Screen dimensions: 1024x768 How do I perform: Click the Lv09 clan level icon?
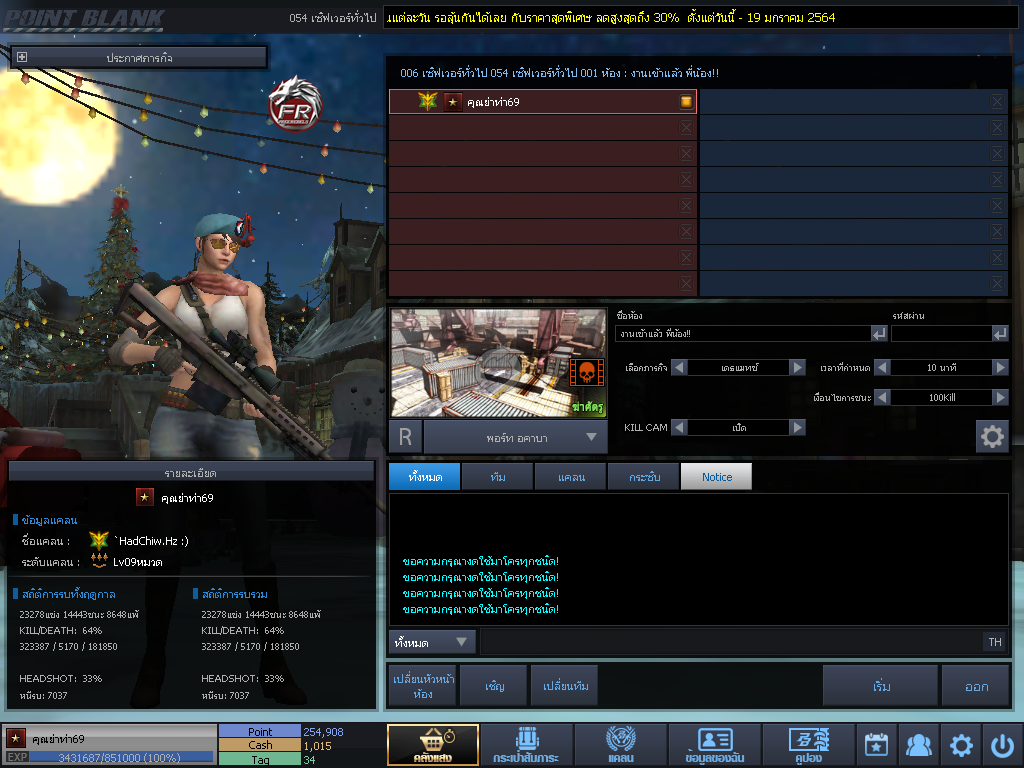[x=99, y=561]
